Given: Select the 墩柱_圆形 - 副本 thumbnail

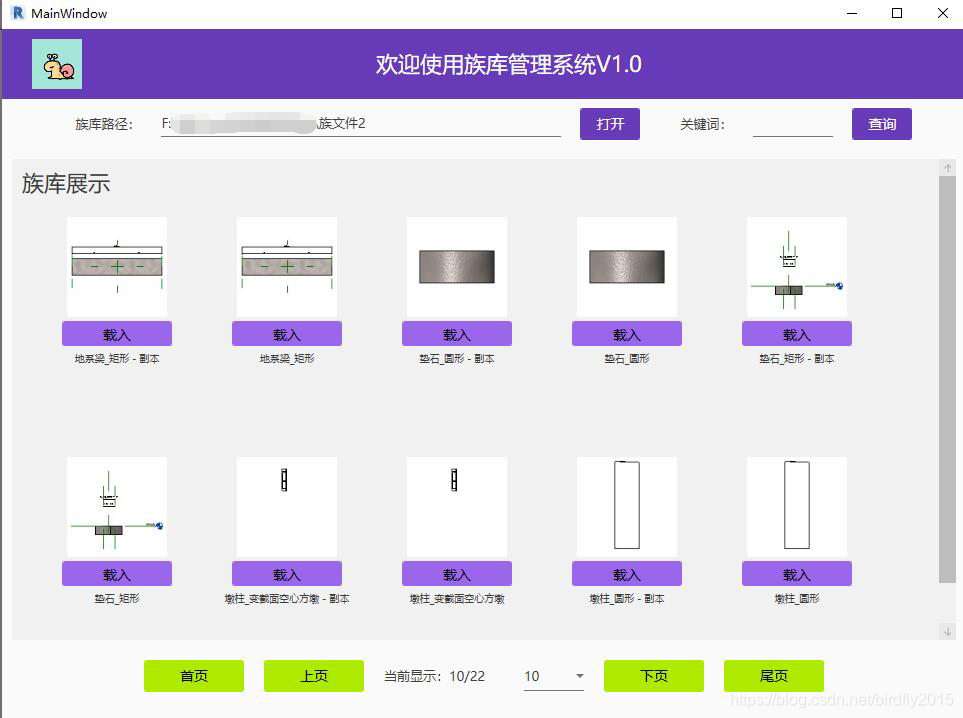Looking at the screenshot, I should click(626, 506).
